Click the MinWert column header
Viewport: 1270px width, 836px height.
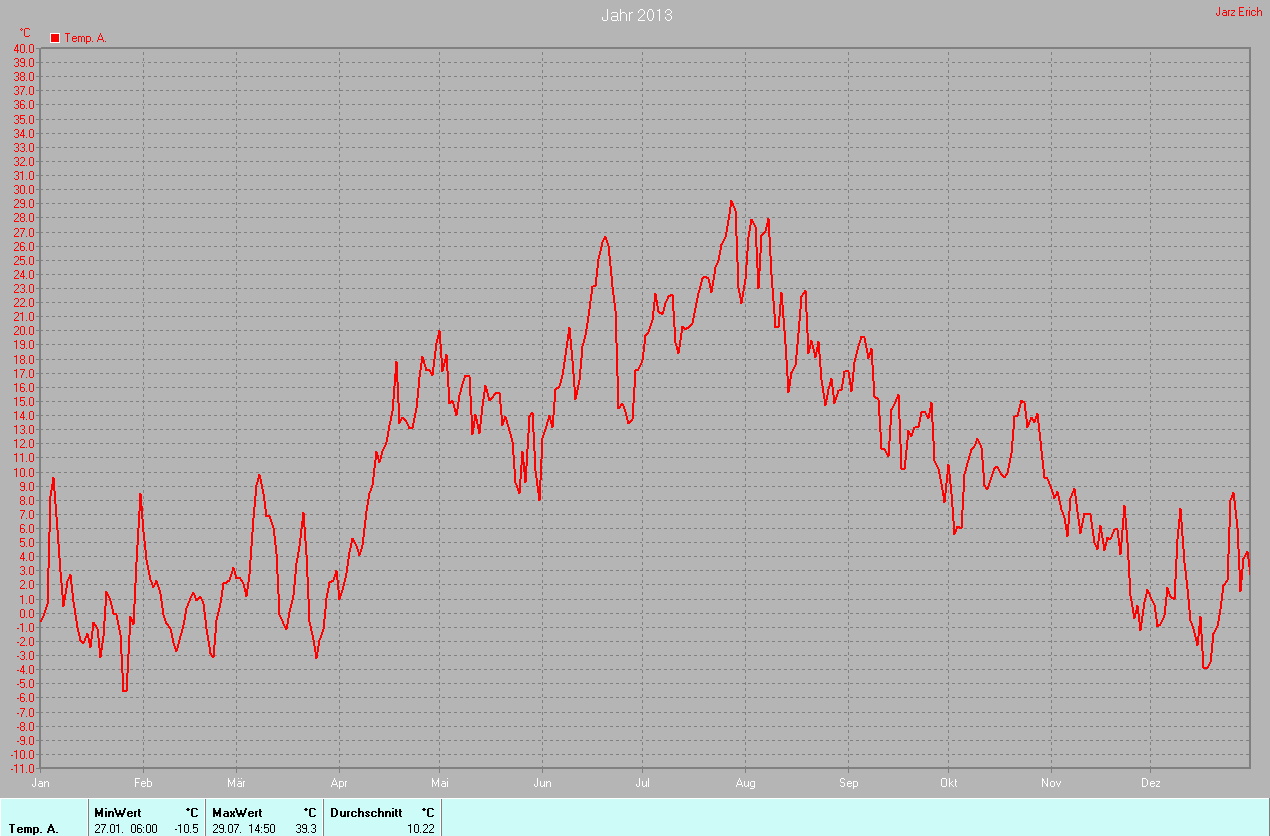click(116, 813)
